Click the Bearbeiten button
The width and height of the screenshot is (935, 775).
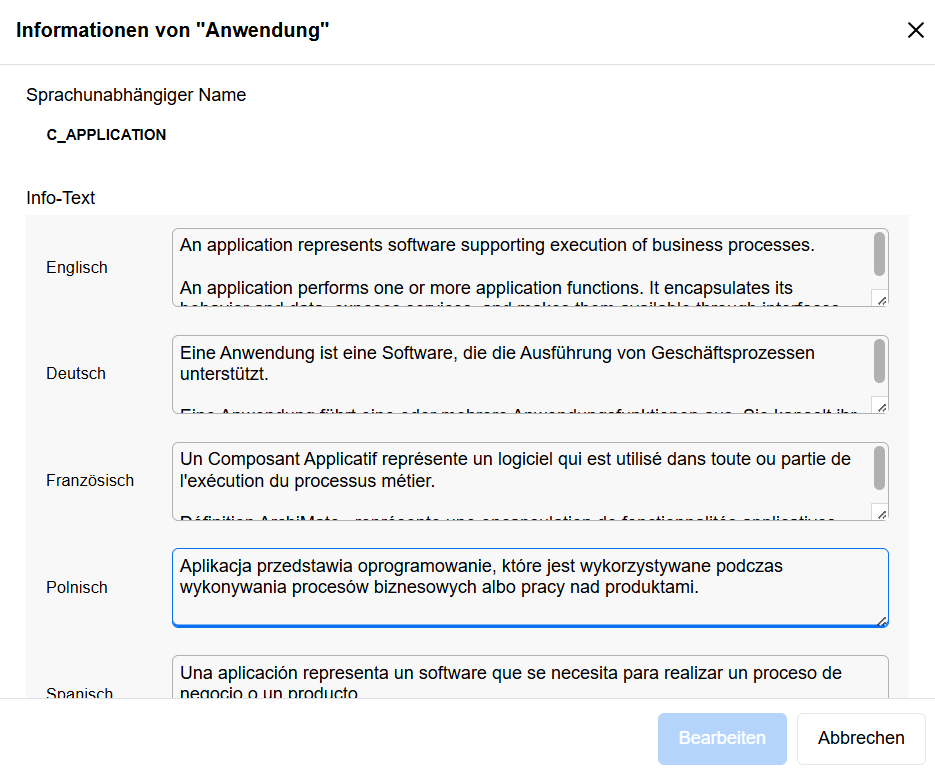pos(722,738)
